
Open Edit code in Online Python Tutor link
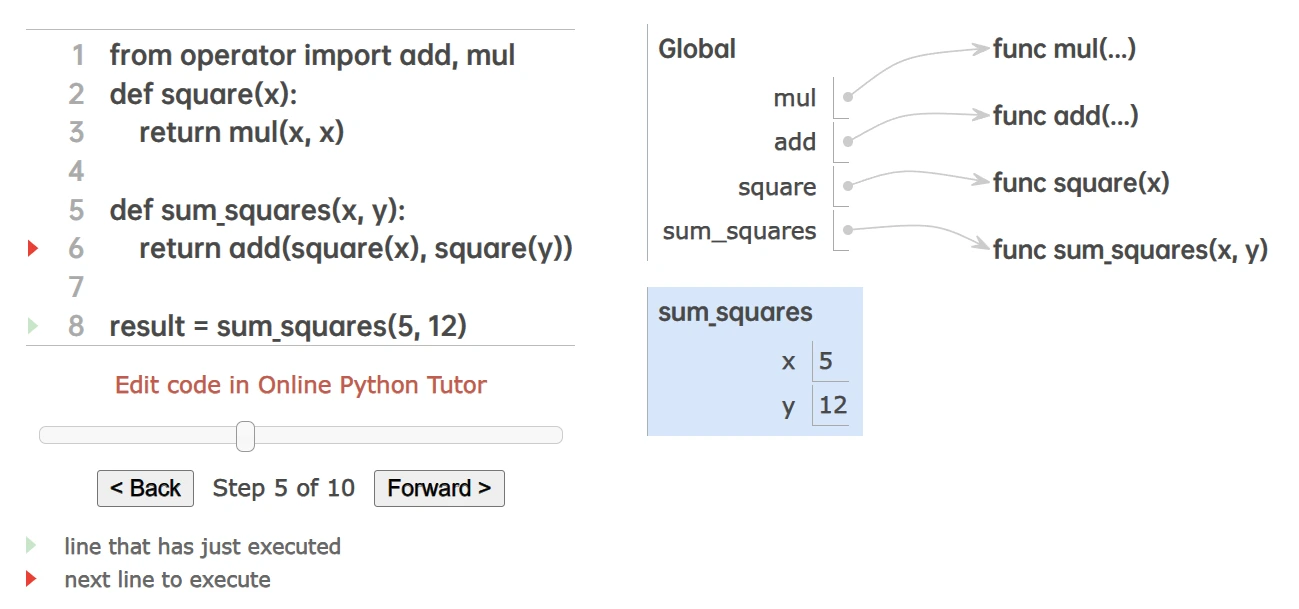tap(300, 385)
